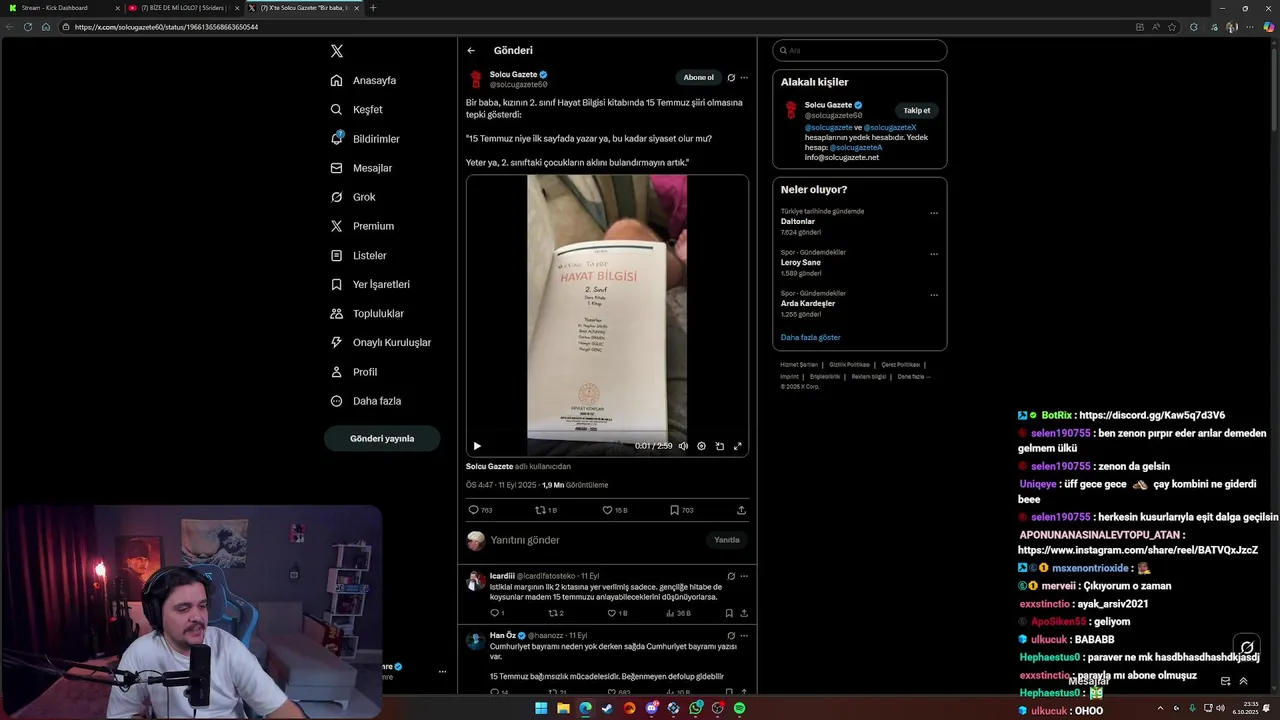The height and width of the screenshot is (720, 1280).
Task: Reply to the main post (763 comments)
Action: [481, 510]
